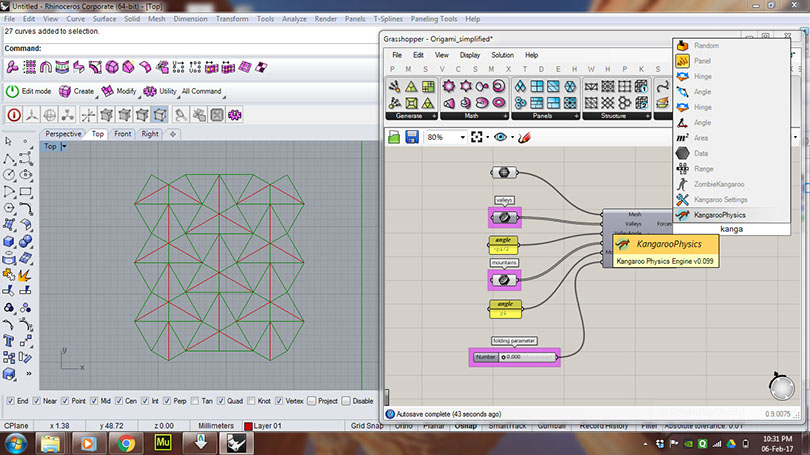Switch to the Perspective viewport tab
The width and height of the screenshot is (810, 455).
pos(63,134)
